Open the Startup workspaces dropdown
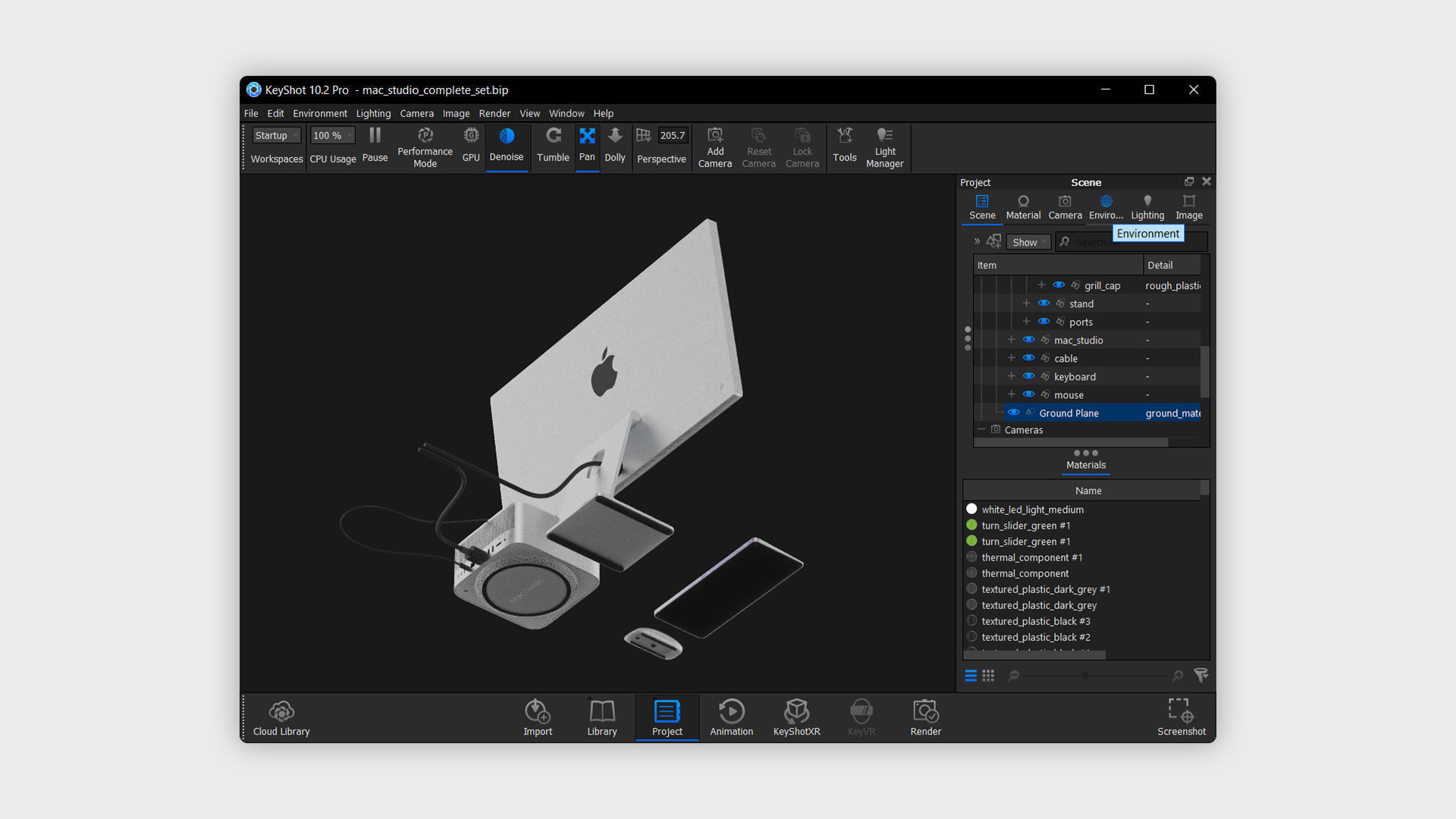1456x819 pixels. tap(277, 135)
